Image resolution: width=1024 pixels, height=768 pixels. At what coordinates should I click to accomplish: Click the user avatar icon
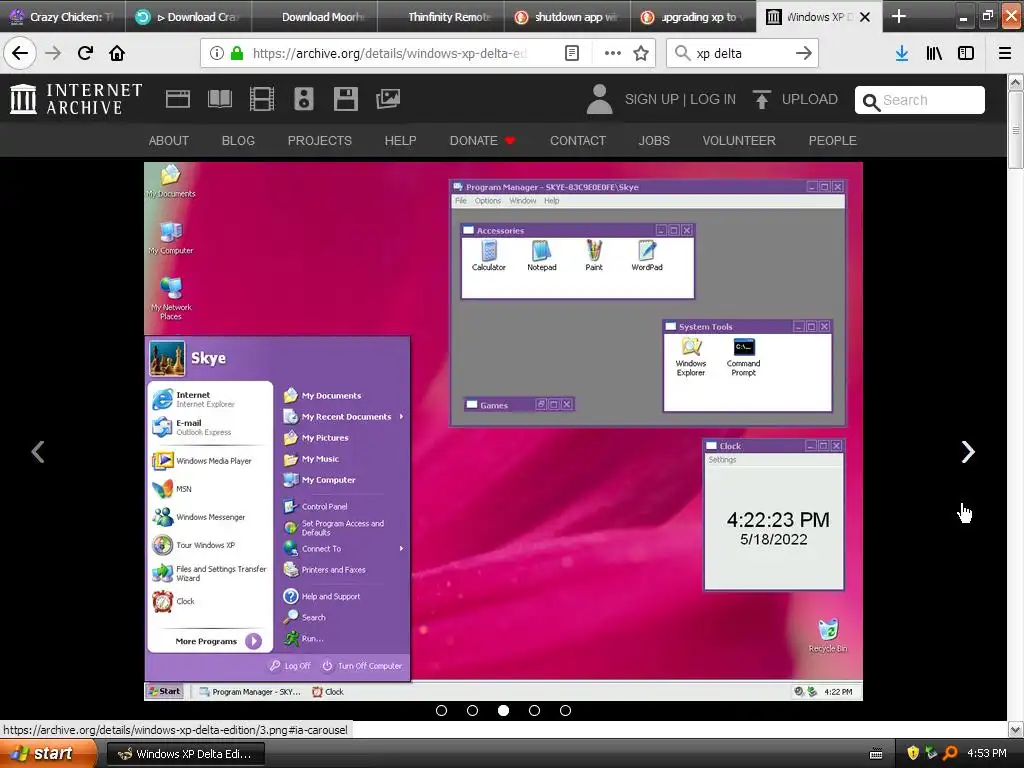click(x=599, y=99)
